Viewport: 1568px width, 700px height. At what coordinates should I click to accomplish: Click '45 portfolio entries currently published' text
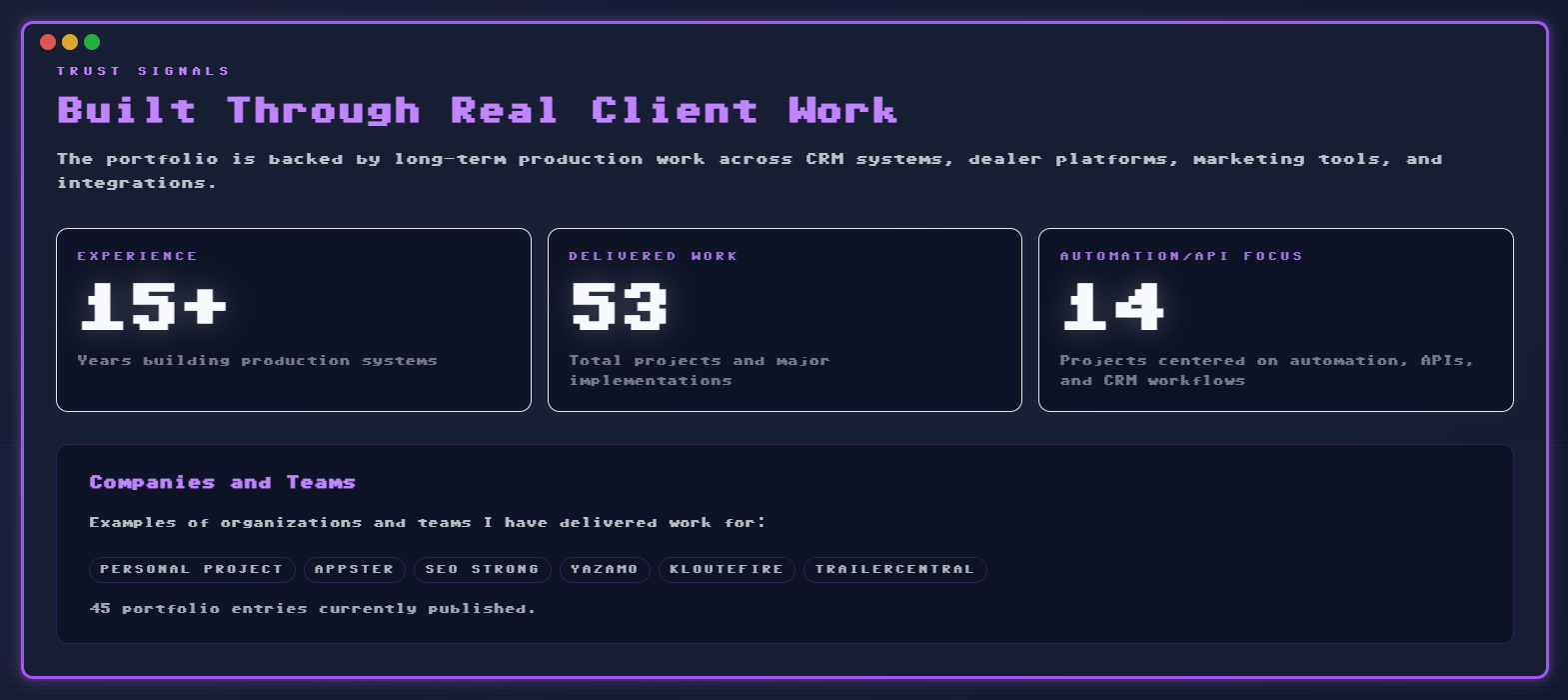312,608
